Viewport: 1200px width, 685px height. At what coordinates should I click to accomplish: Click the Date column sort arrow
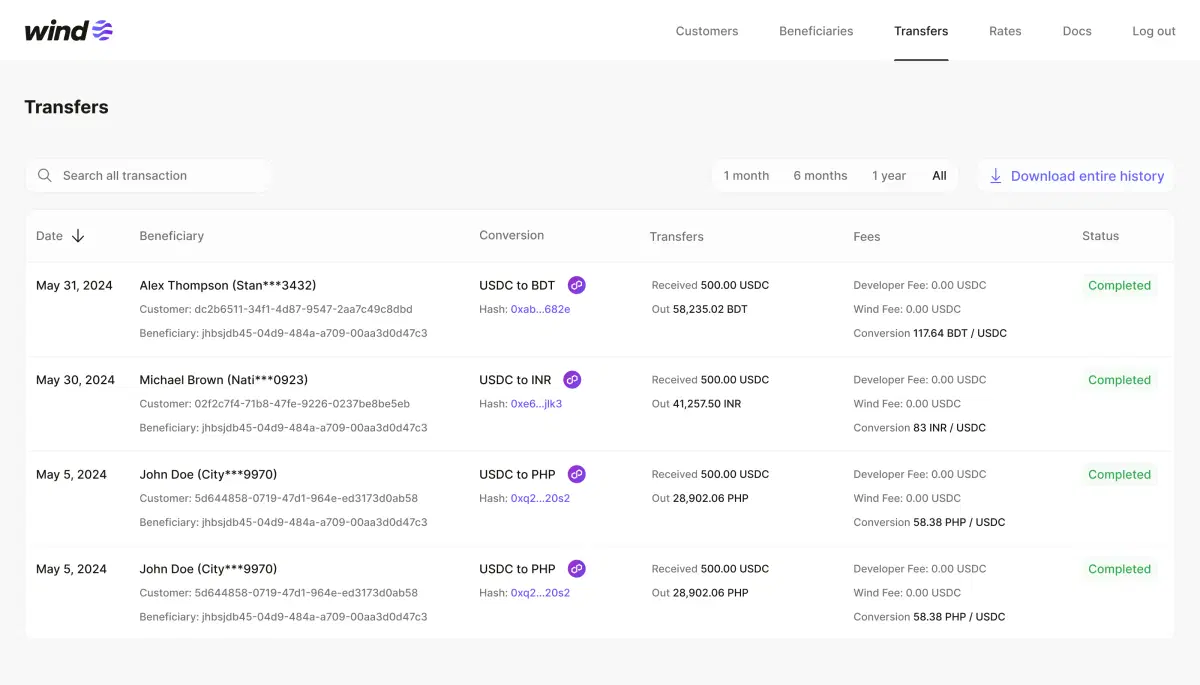[78, 236]
